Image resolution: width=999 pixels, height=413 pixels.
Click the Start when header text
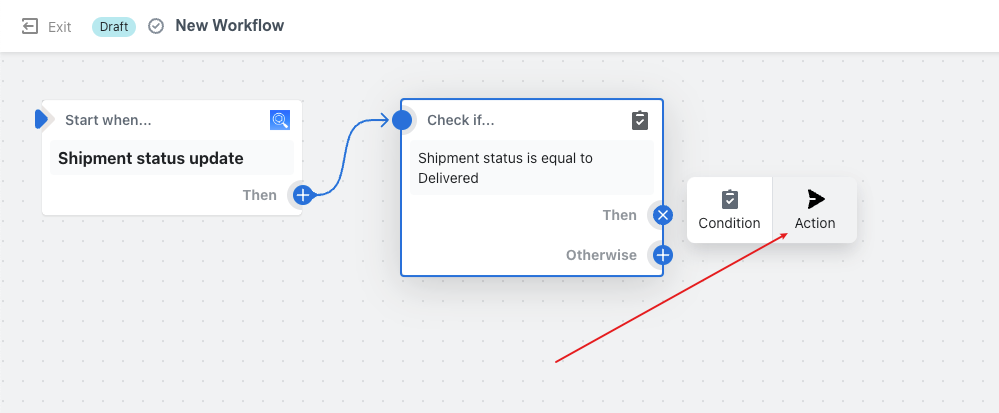pos(108,120)
